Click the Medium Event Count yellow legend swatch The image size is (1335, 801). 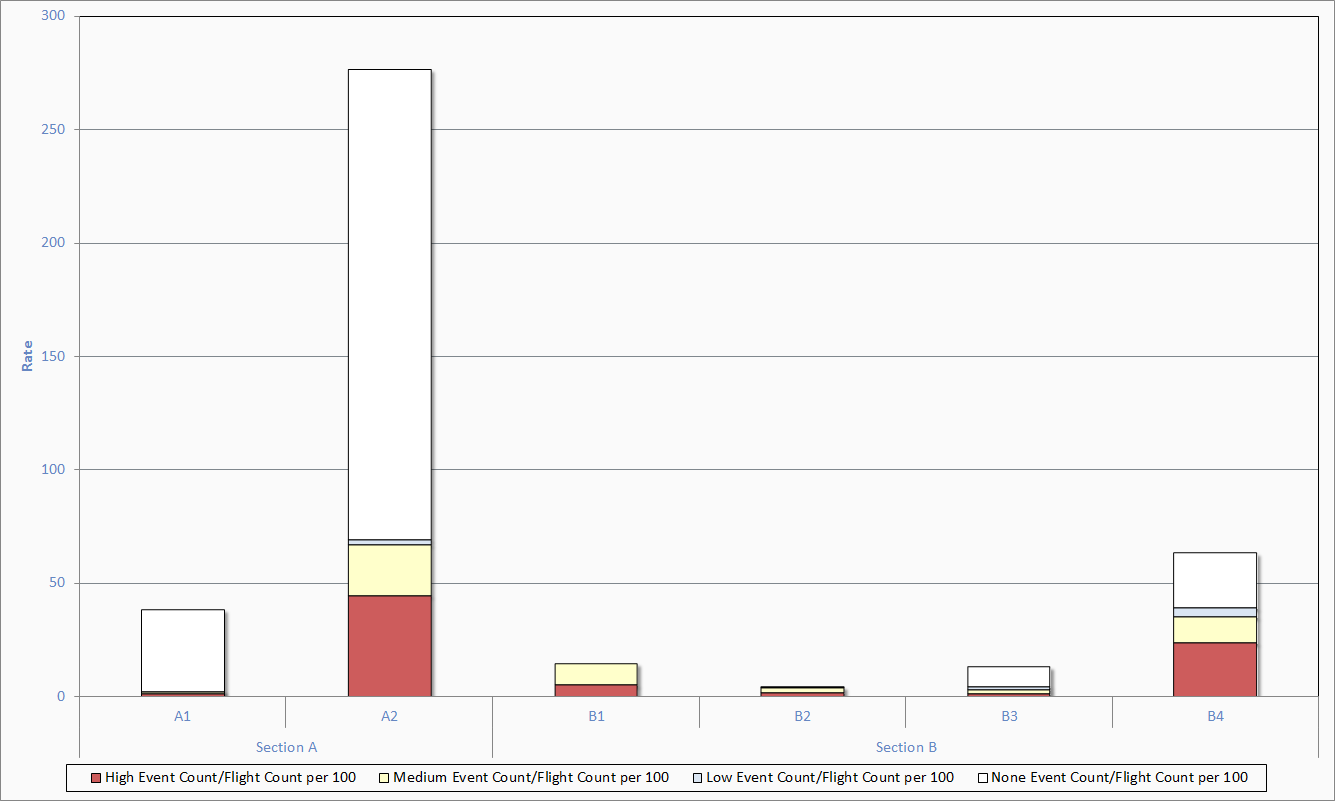(384, 778)
